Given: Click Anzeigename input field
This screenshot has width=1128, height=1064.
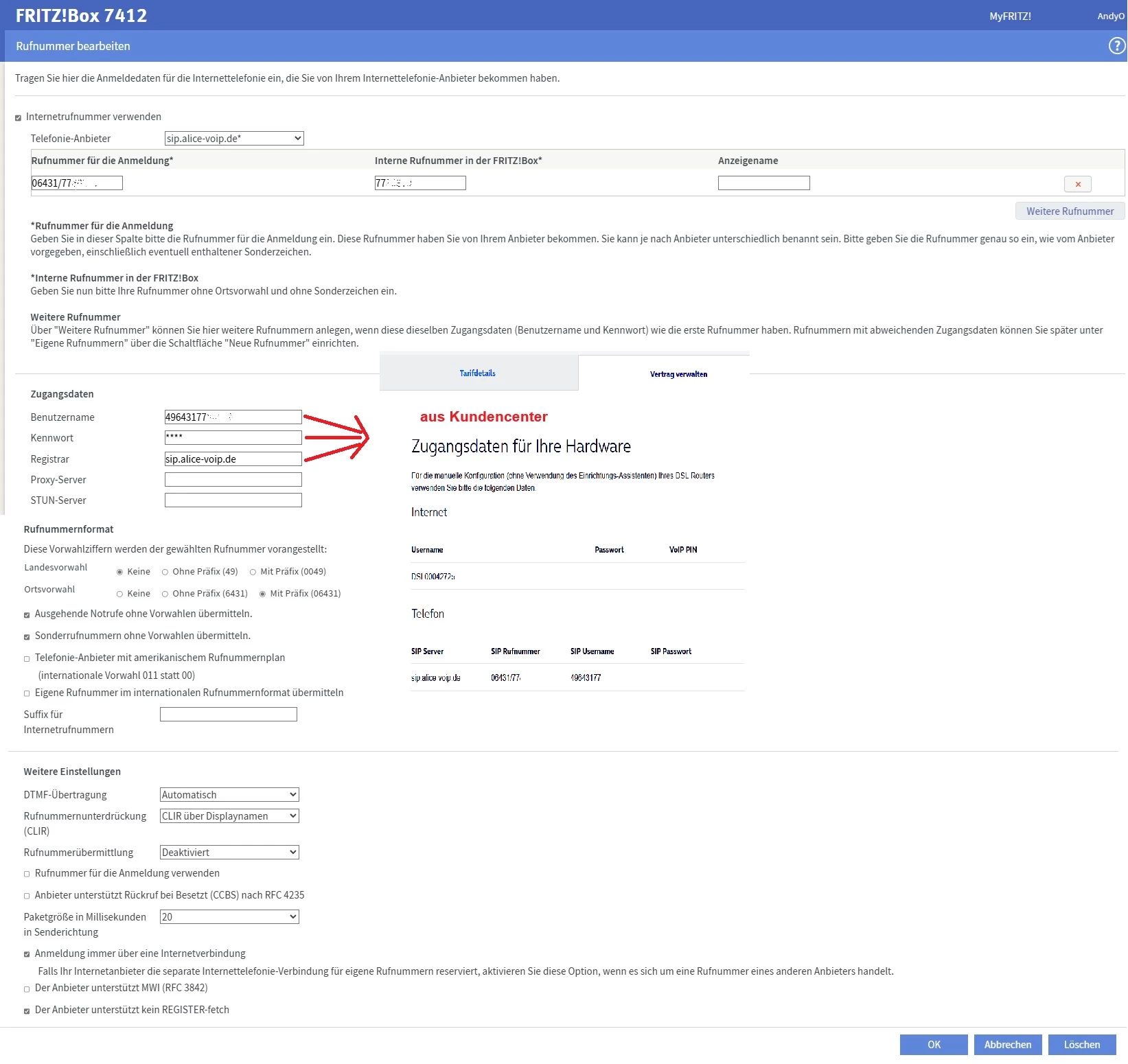Looking at the screenshot, I should [764, 183].
